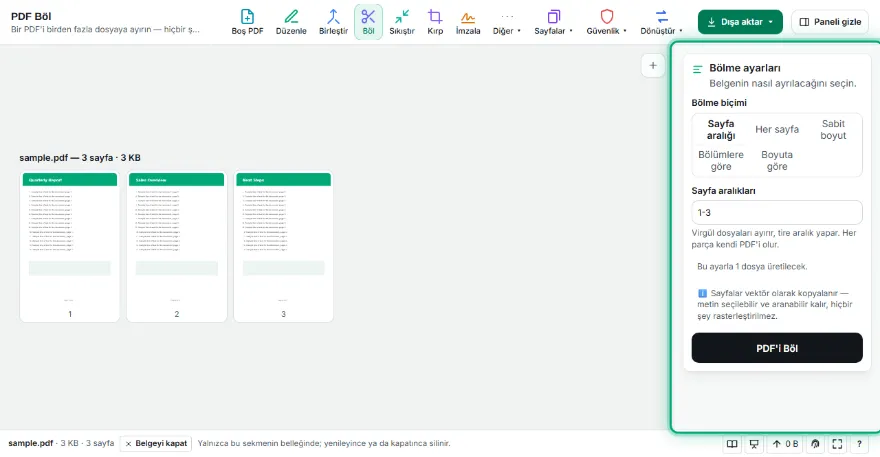The width and height of the screenshot is (880, 457).
Task: Toggle fullscreen icon in status bar
Action: coord(837,444)
